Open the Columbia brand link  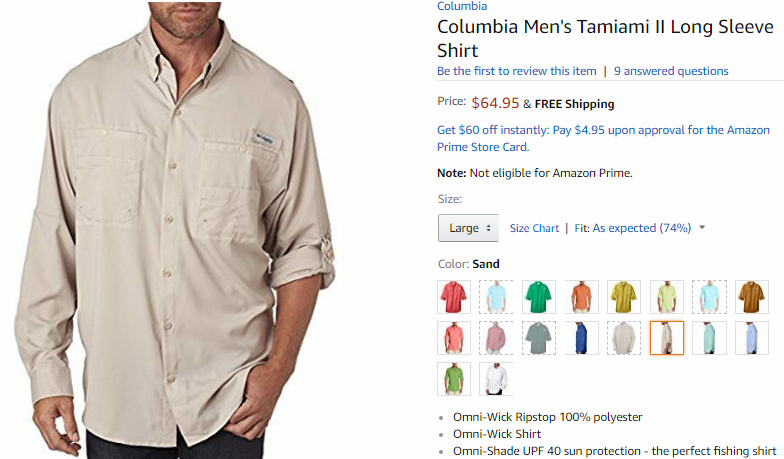(x=462, y=6)
